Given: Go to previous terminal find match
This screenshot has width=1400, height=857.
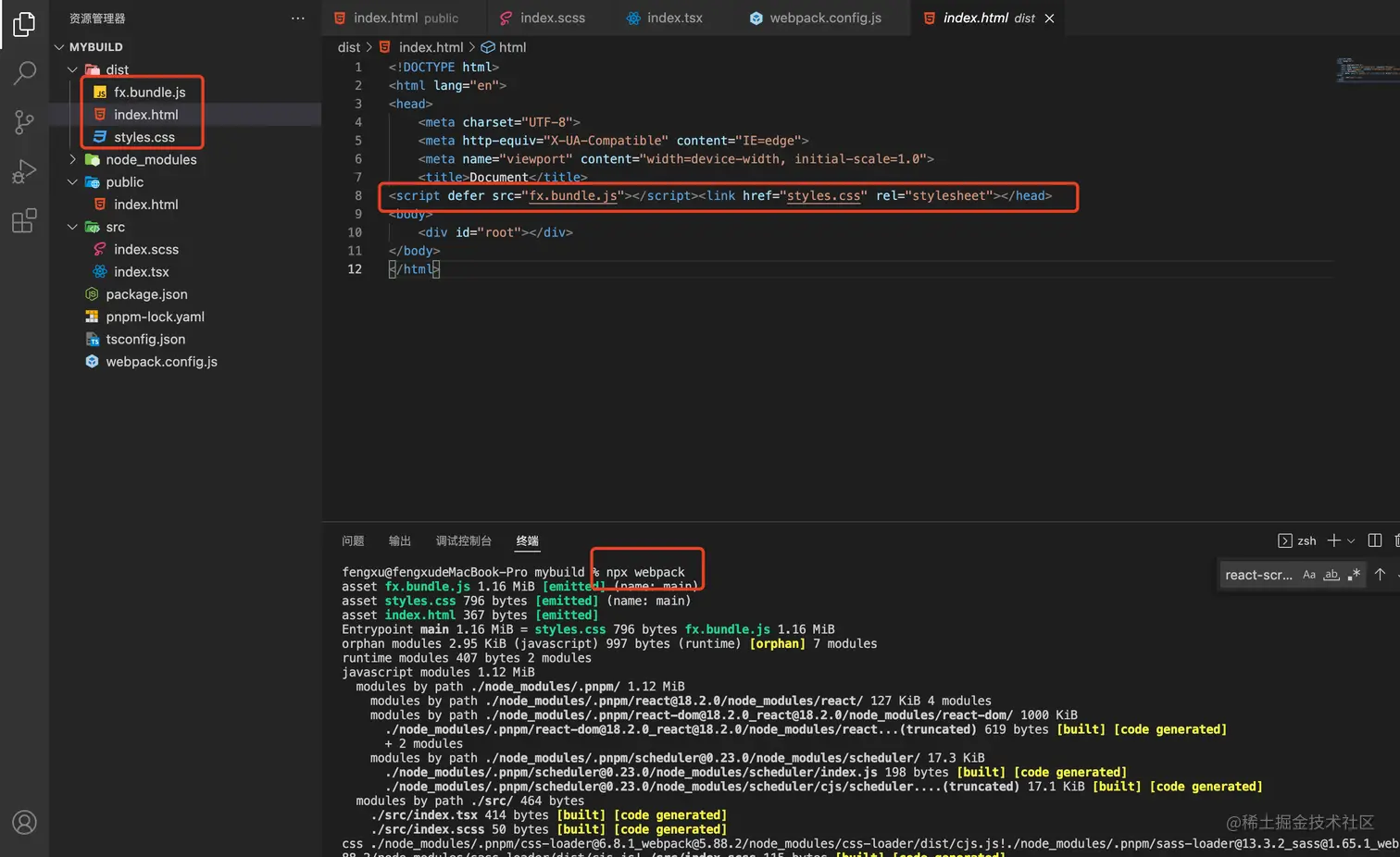Looking at the screenshot, I should point(1380,575).
